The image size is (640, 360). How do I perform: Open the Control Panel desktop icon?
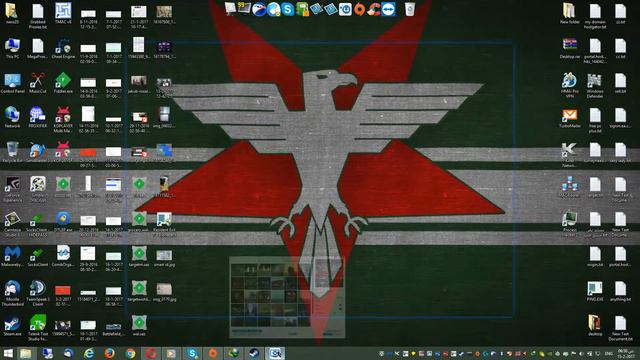point(12,83)
